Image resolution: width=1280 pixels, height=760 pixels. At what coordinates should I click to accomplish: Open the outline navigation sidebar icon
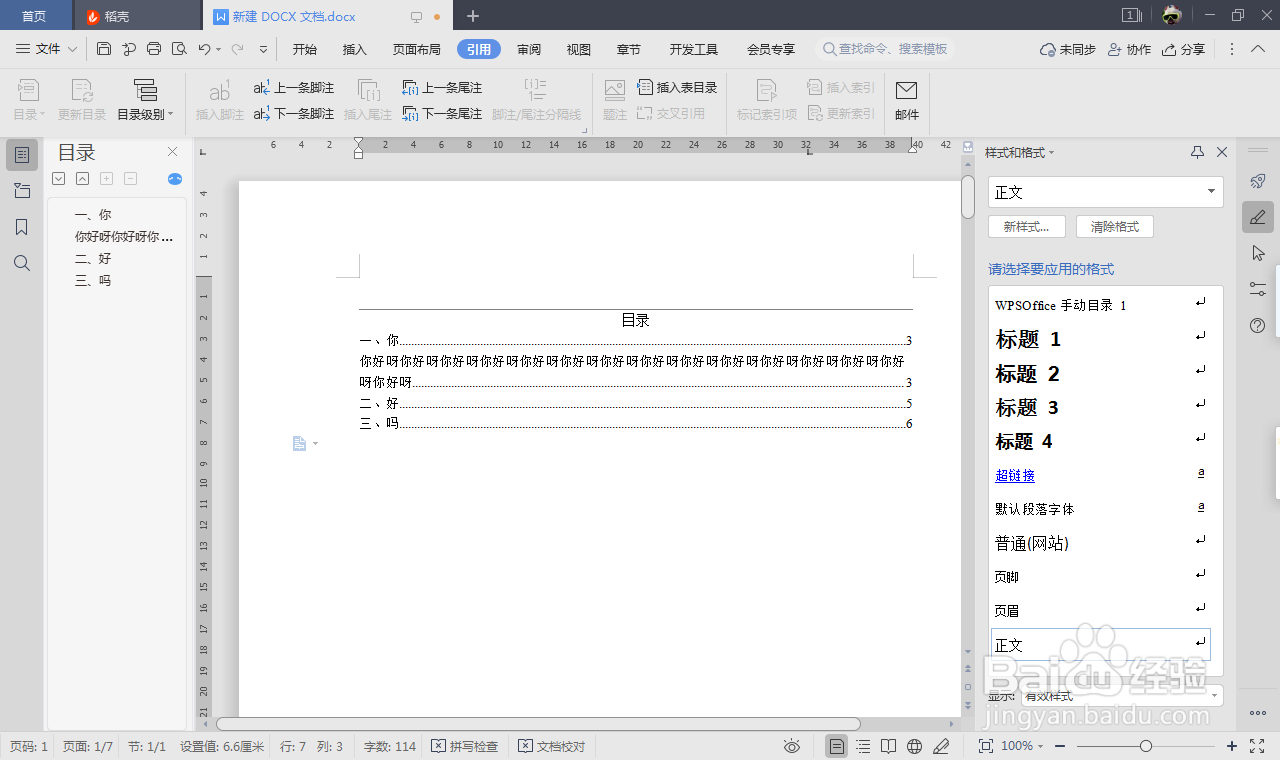[x=22, y=155]
